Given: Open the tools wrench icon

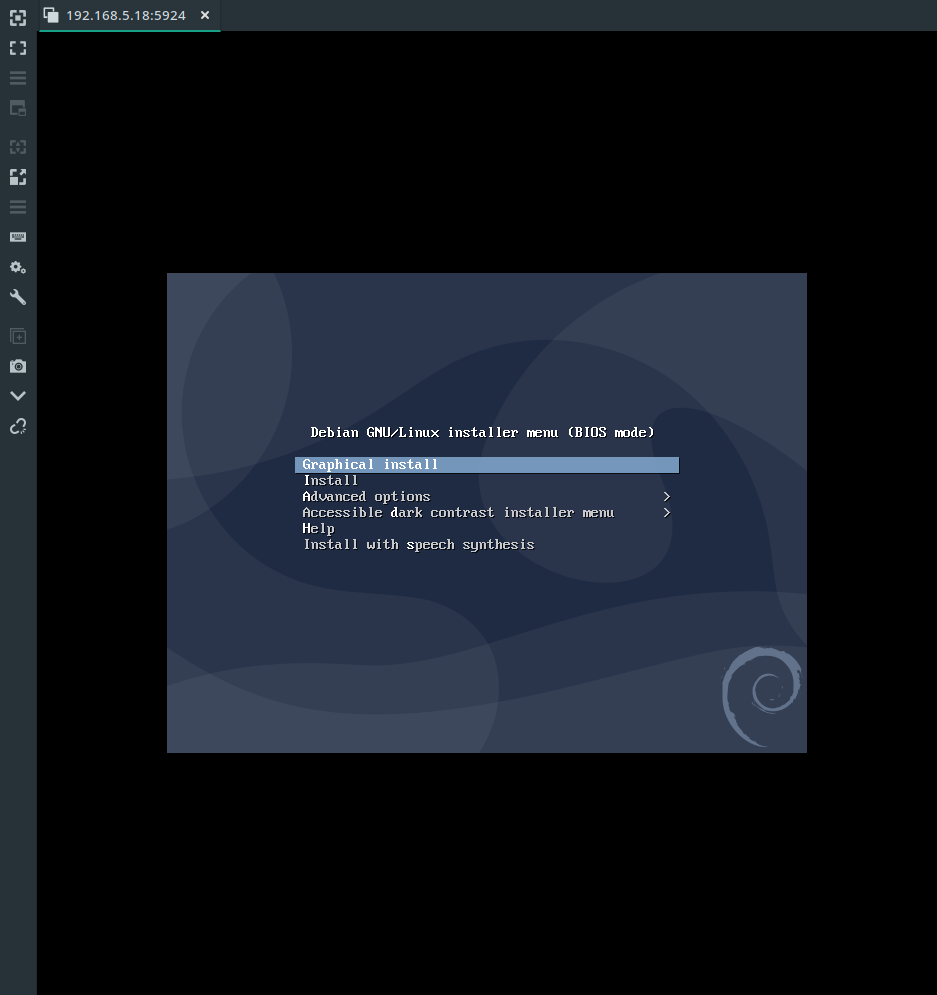Looking at the screenshot, I should click(x=18, y=297).
